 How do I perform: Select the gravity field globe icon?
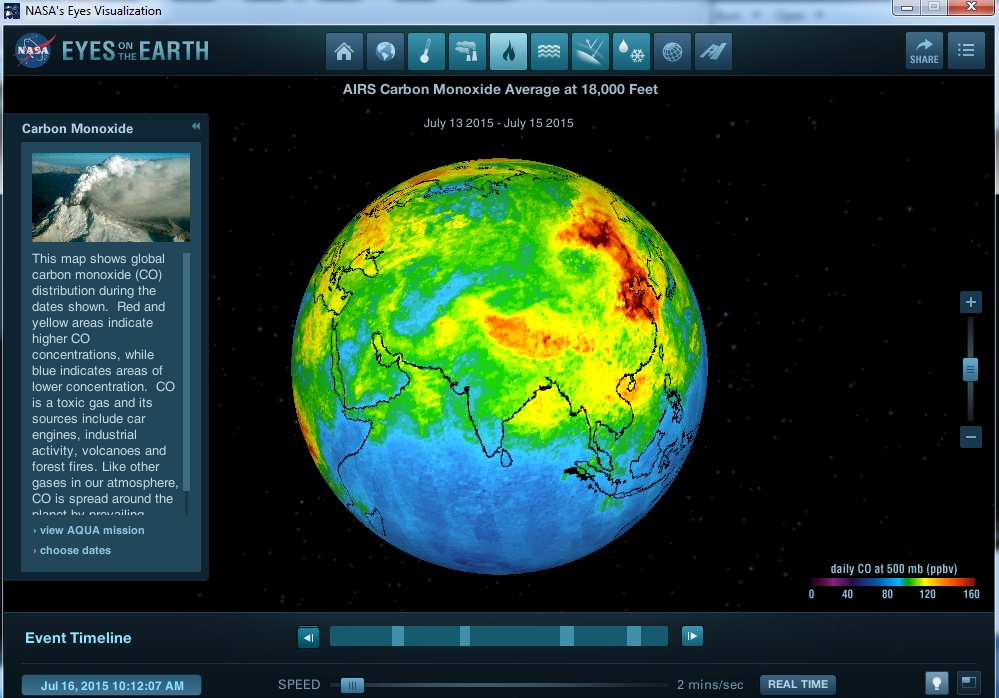pos(672,51)
